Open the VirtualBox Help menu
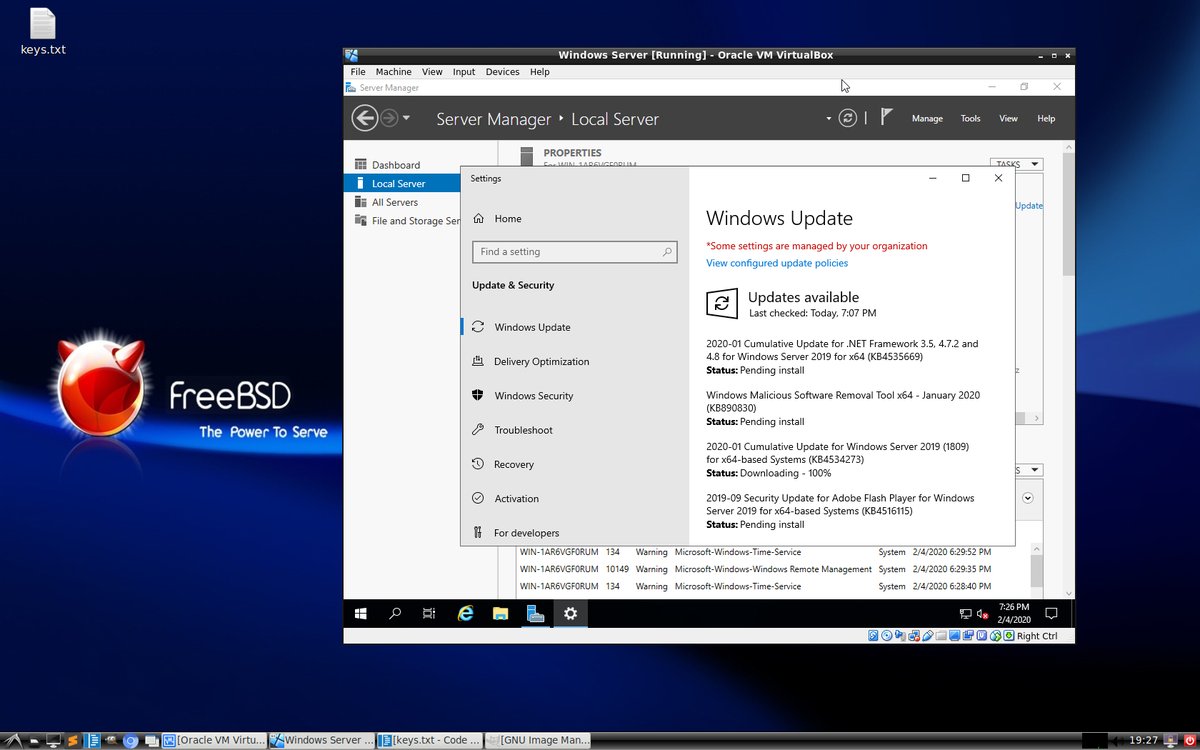 (540, 72)
